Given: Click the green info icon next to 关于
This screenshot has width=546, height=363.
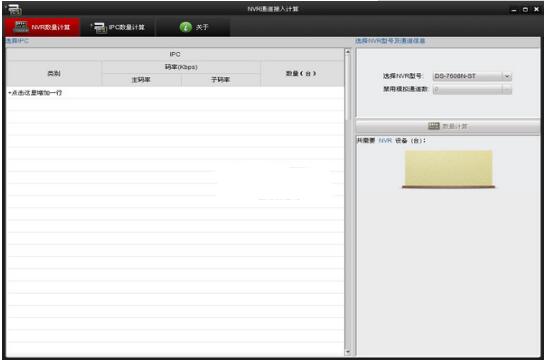Looking at the screenshot, I should pos(186,27).
